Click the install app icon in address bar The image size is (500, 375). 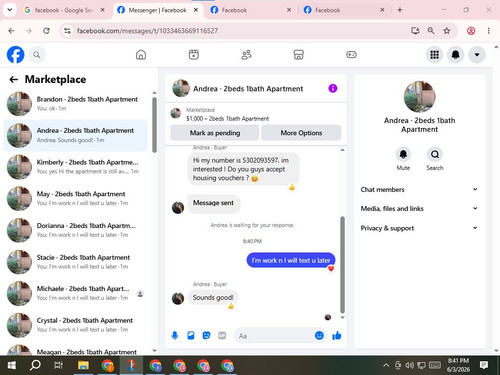[415, 31]
